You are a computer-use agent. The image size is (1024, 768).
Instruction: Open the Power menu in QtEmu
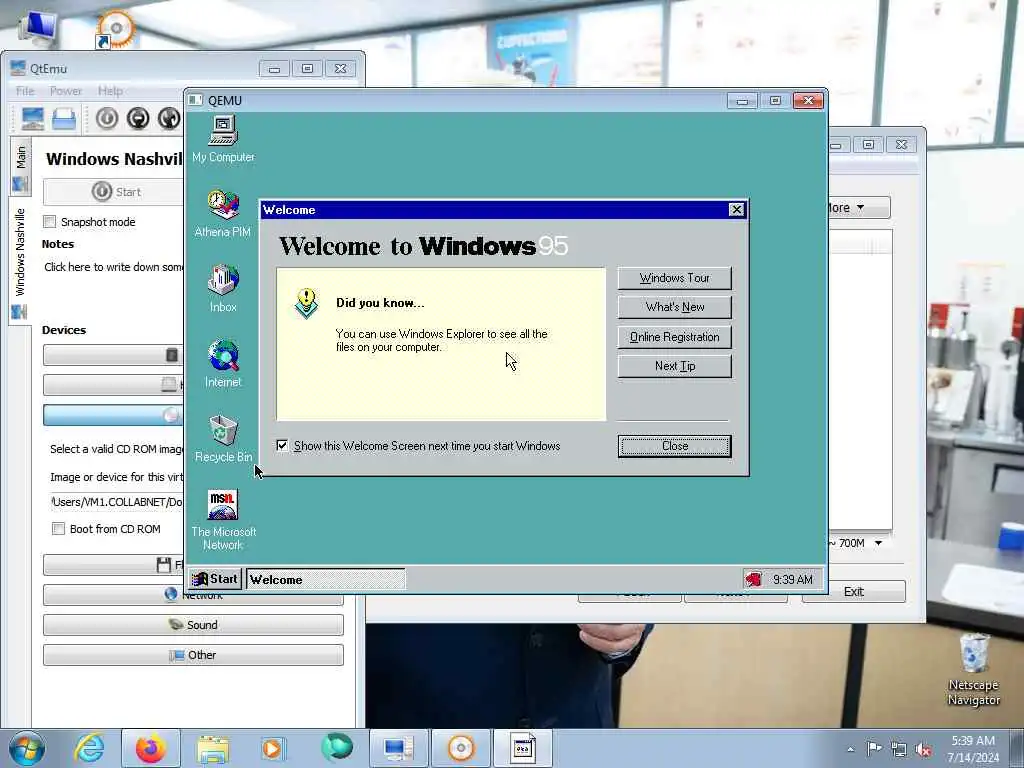(x=66, y=91)
